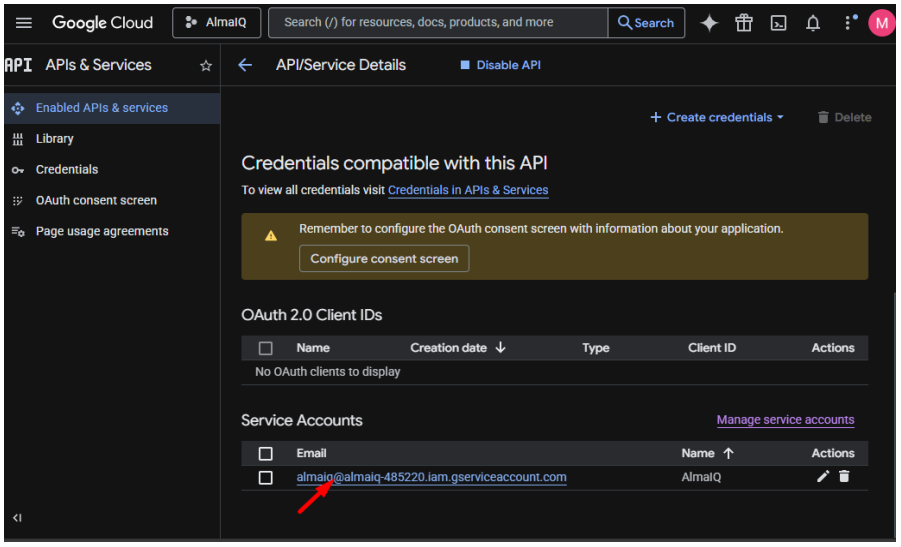Click Disable API
The width and height of the screenshot is (901, 547).
pyautogui.click(x=500, y=65)
